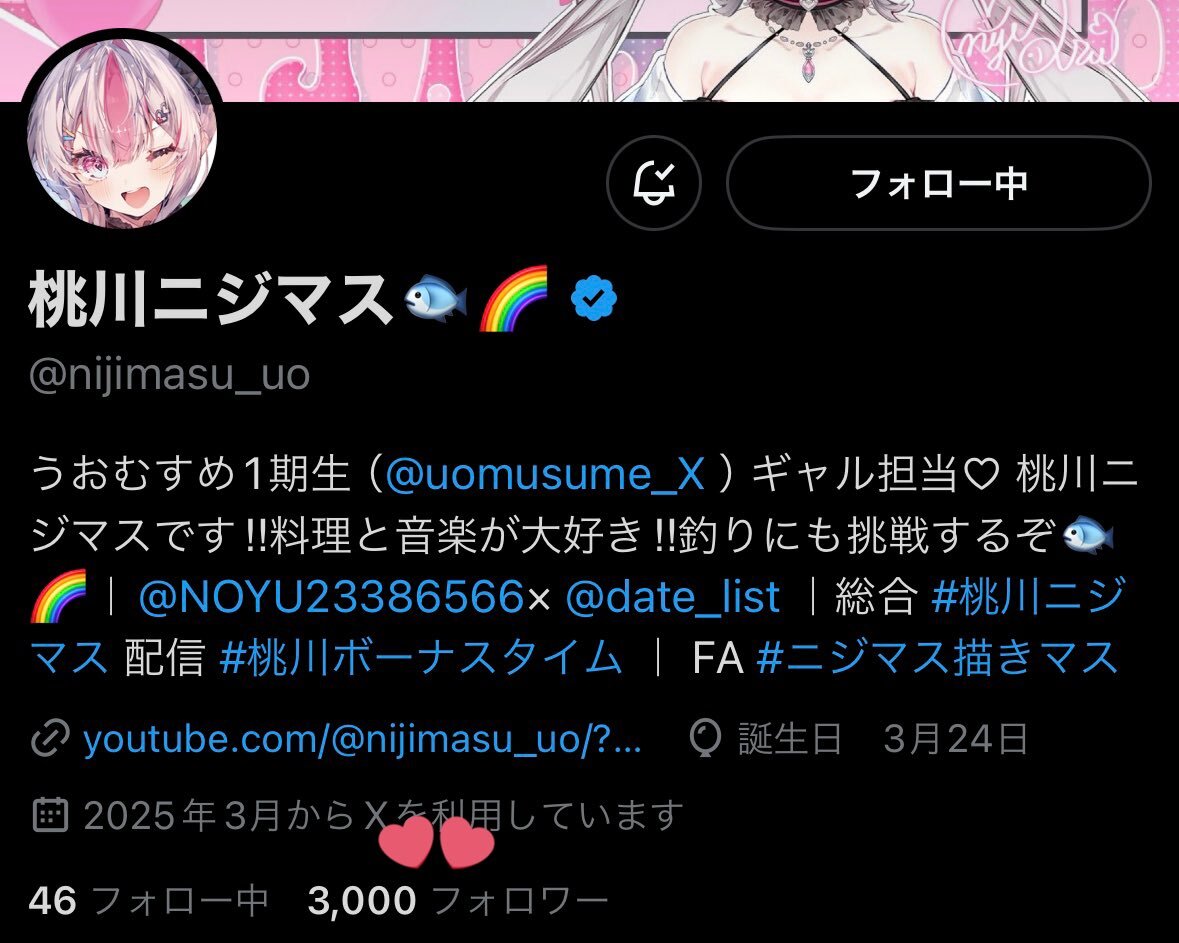Click the fish emoji next to display name
Screen dimensions: 1179x943
point(435,299)
